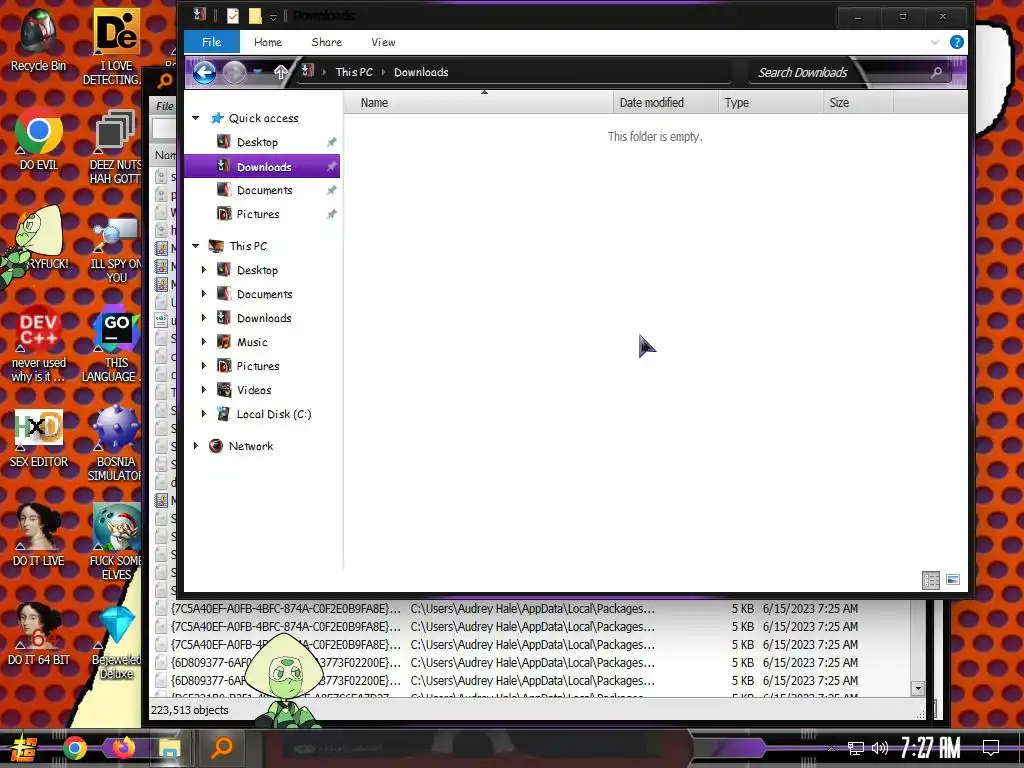
Task: Open Explorer Help question mark
Action: (957, 42)
